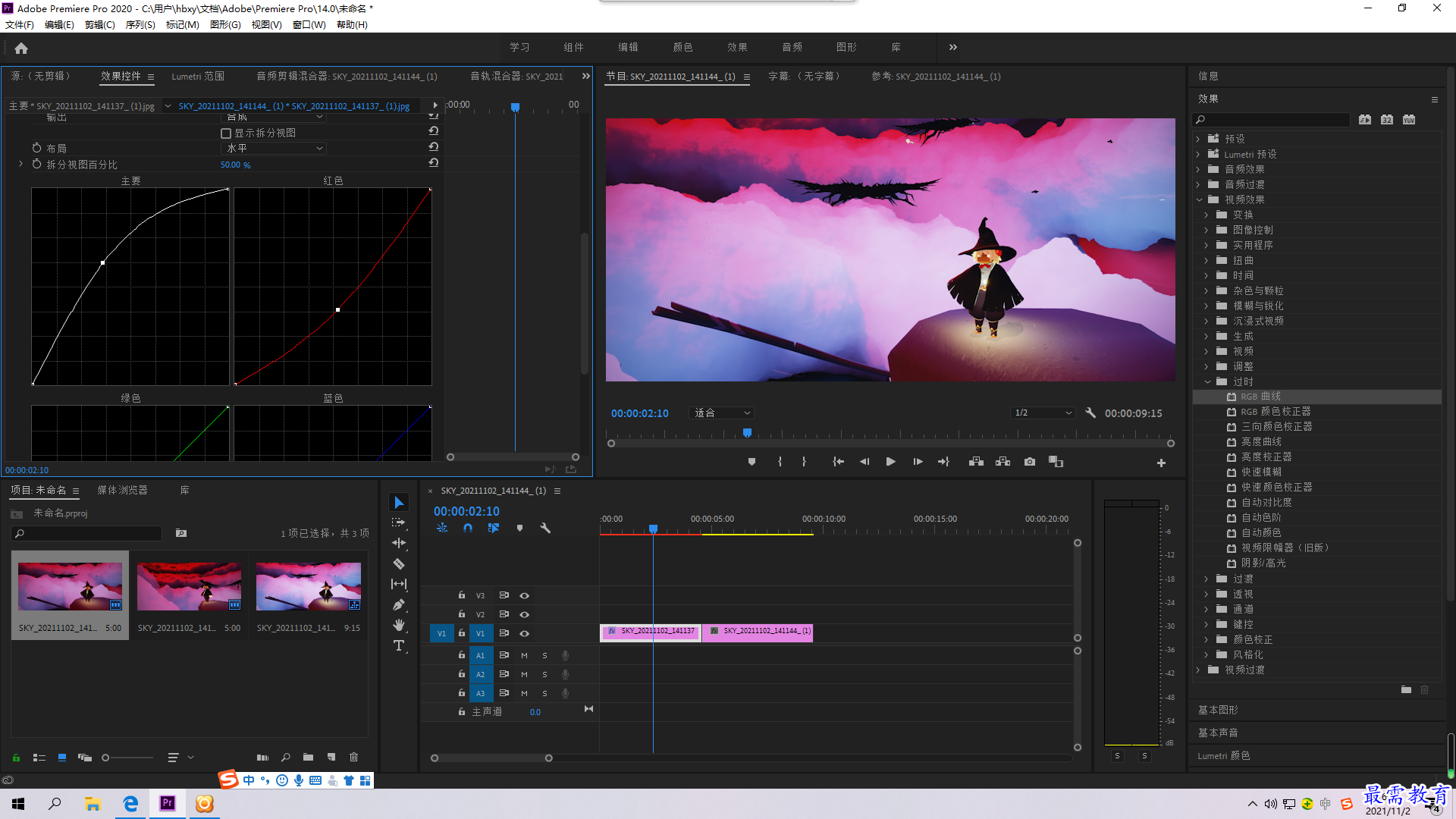
Task: Select the Hand tool
Action: pyautogui.click(x=399, y=626)
